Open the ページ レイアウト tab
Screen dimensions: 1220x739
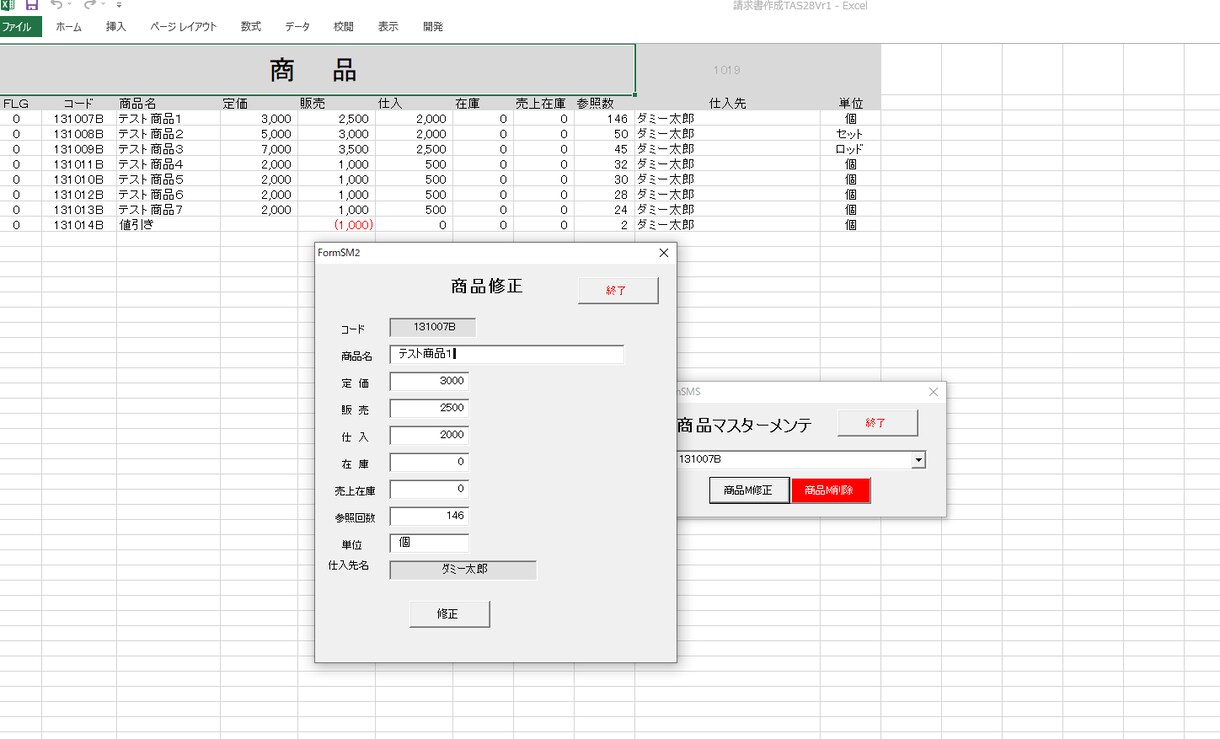(183, 27)
